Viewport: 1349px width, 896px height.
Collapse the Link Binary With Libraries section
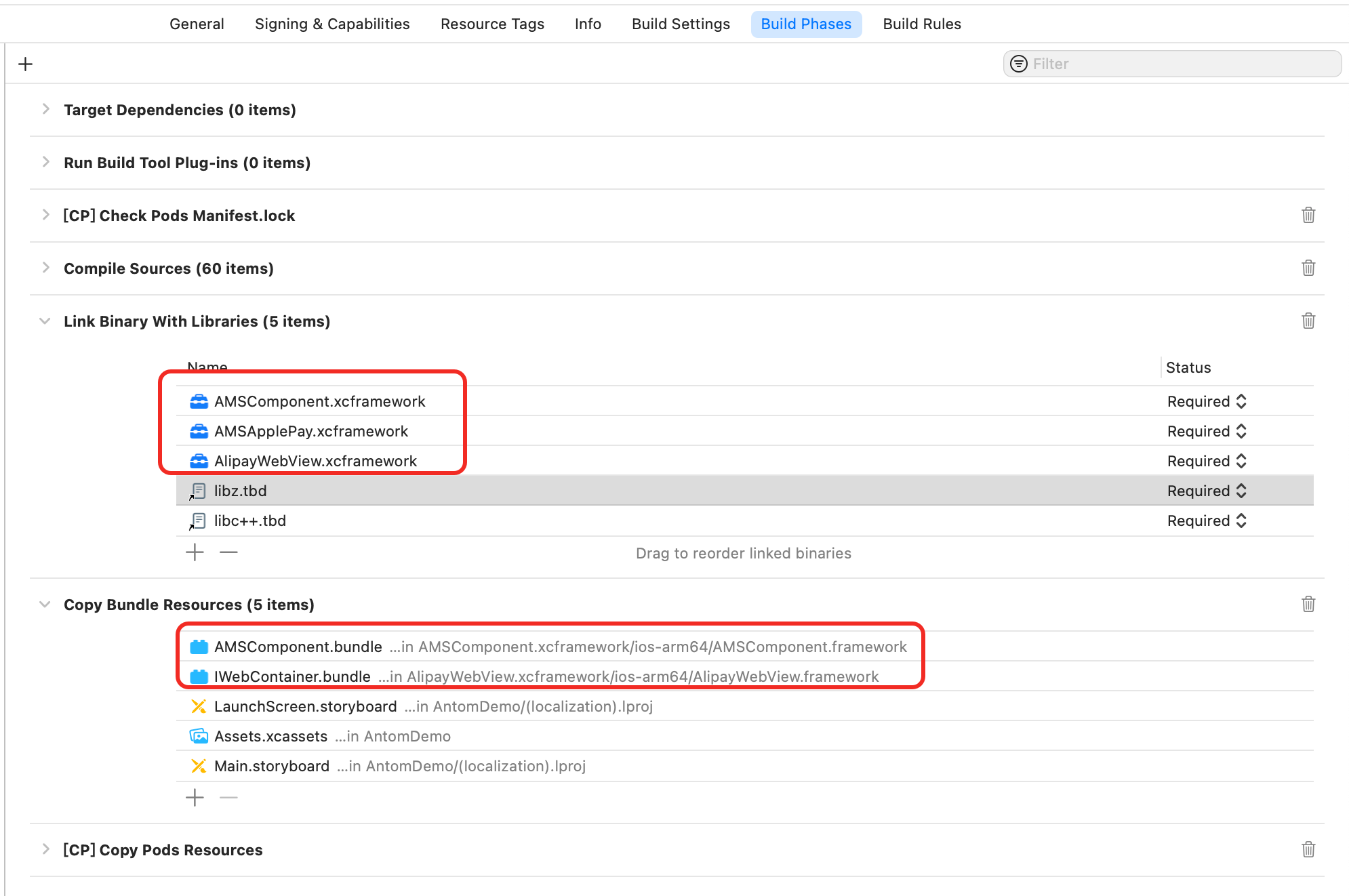45,321
